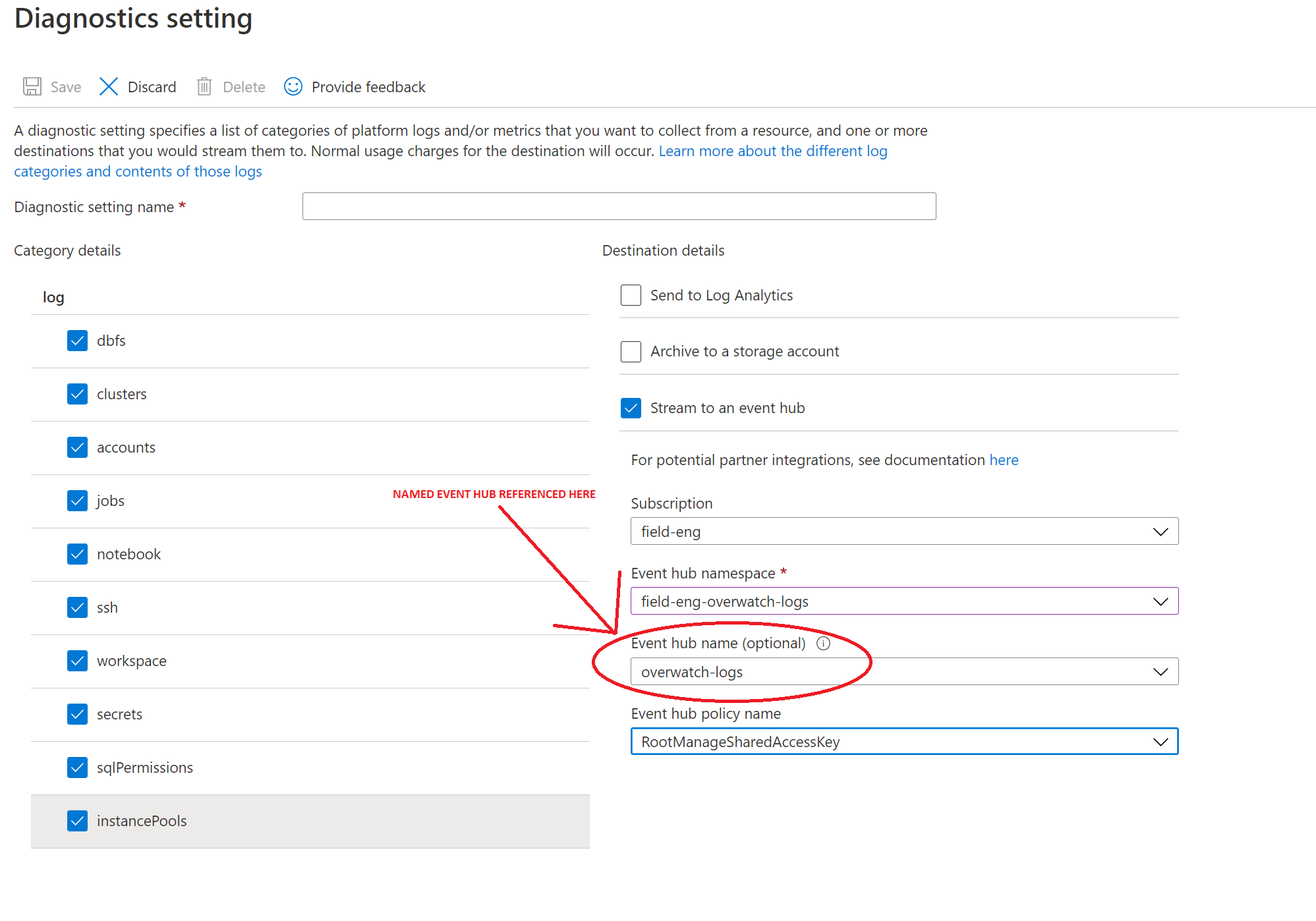
Task: Open the 'Learn more about the different log categories' link
Action: pos(773,151)
